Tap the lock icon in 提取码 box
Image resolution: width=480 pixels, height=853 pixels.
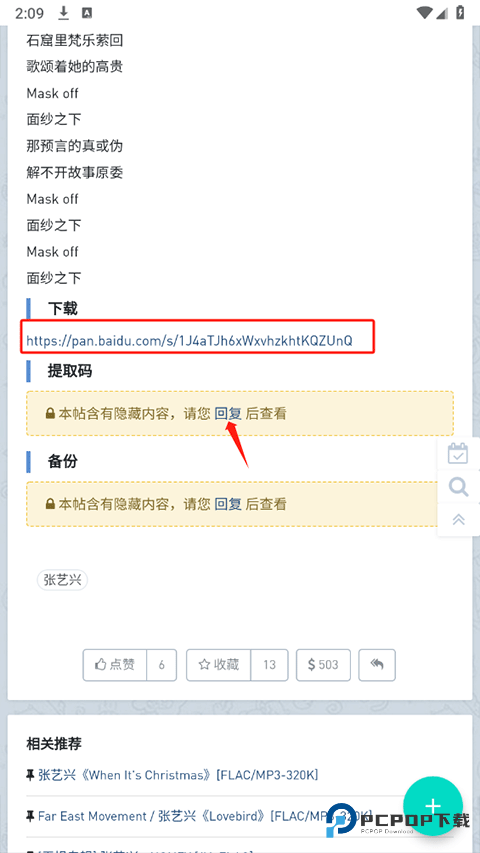click(50, 414)
